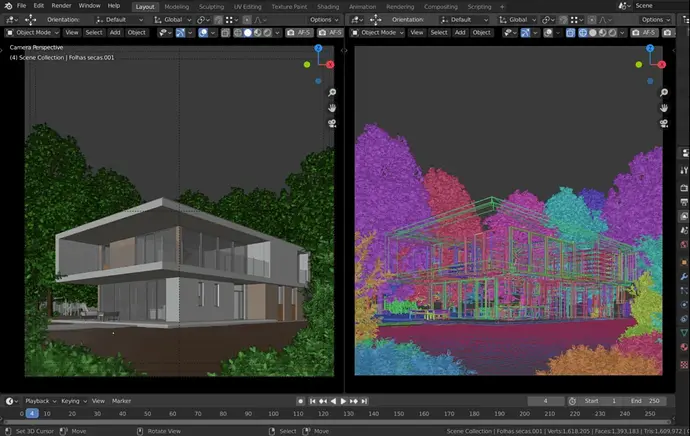Screen dimensions: 690x436
Task: Open the View menu in left viewport header
Action: click(x=72, y=33)
